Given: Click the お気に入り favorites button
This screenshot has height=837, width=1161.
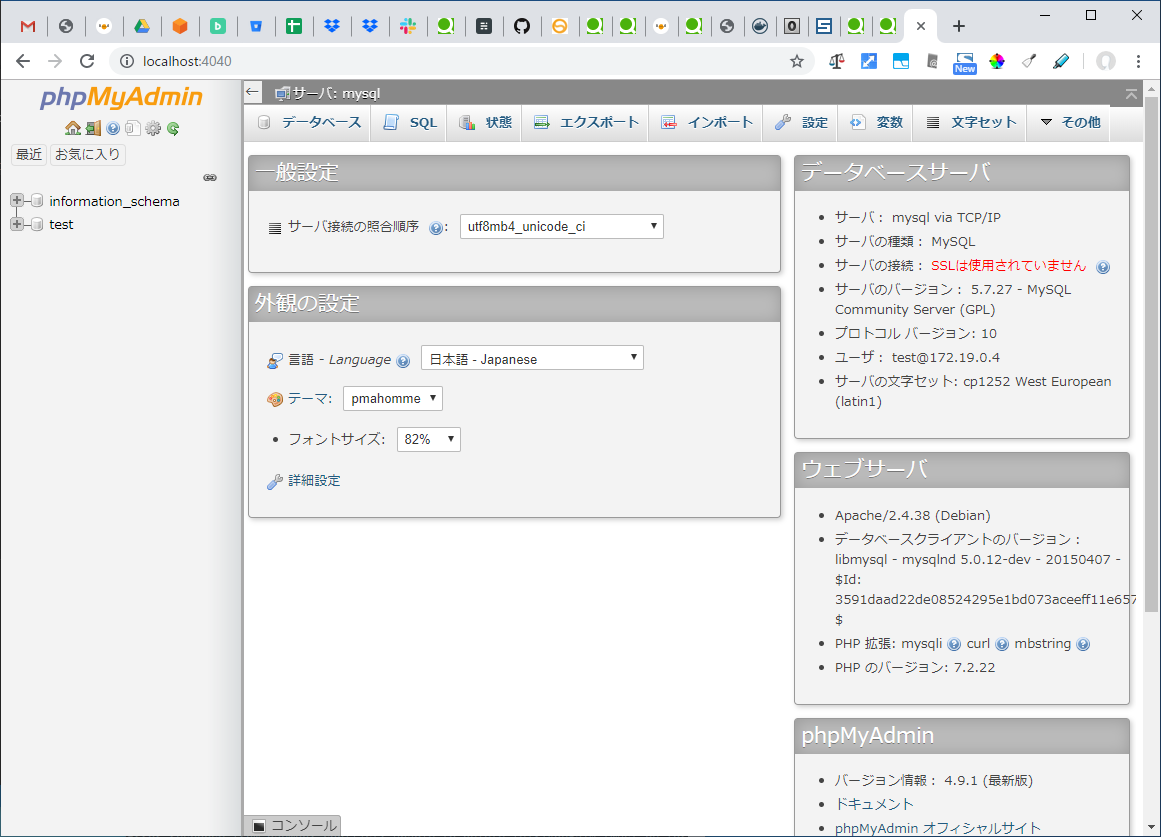Looking at the screenshot, I should (x=87, y=154).
